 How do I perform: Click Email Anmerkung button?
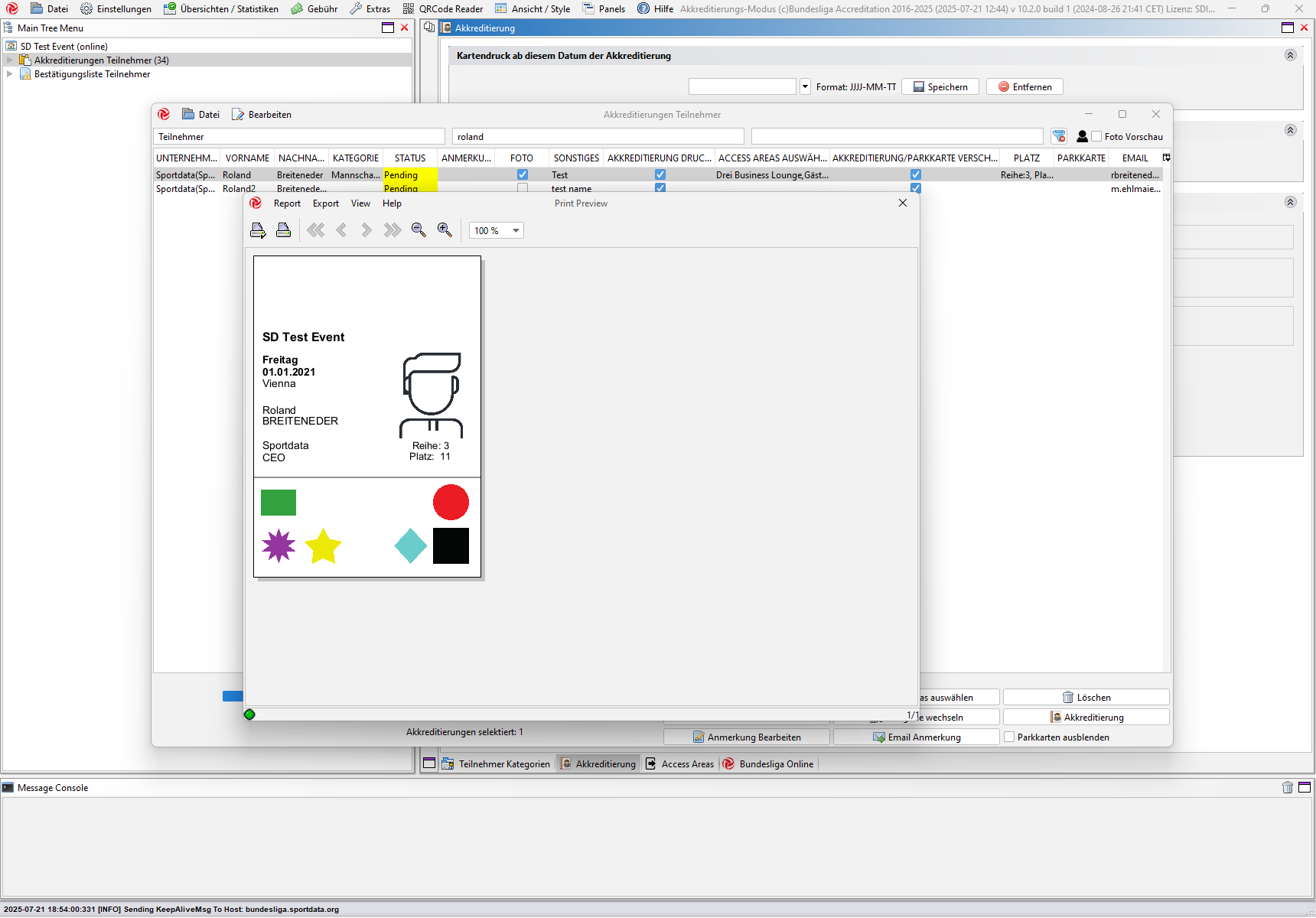917,737
